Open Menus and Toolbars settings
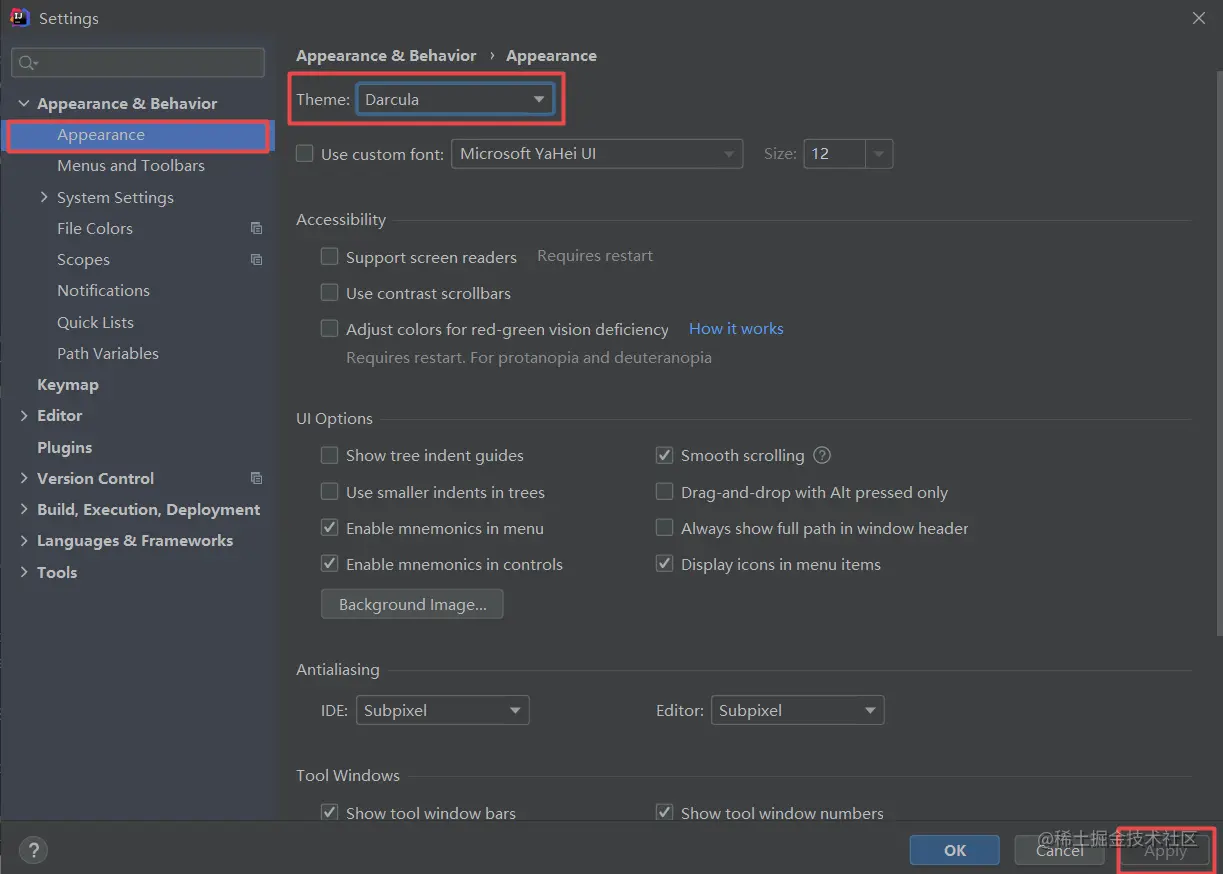The width and height of the screenshot is (1223, 874). click(131, 165)
